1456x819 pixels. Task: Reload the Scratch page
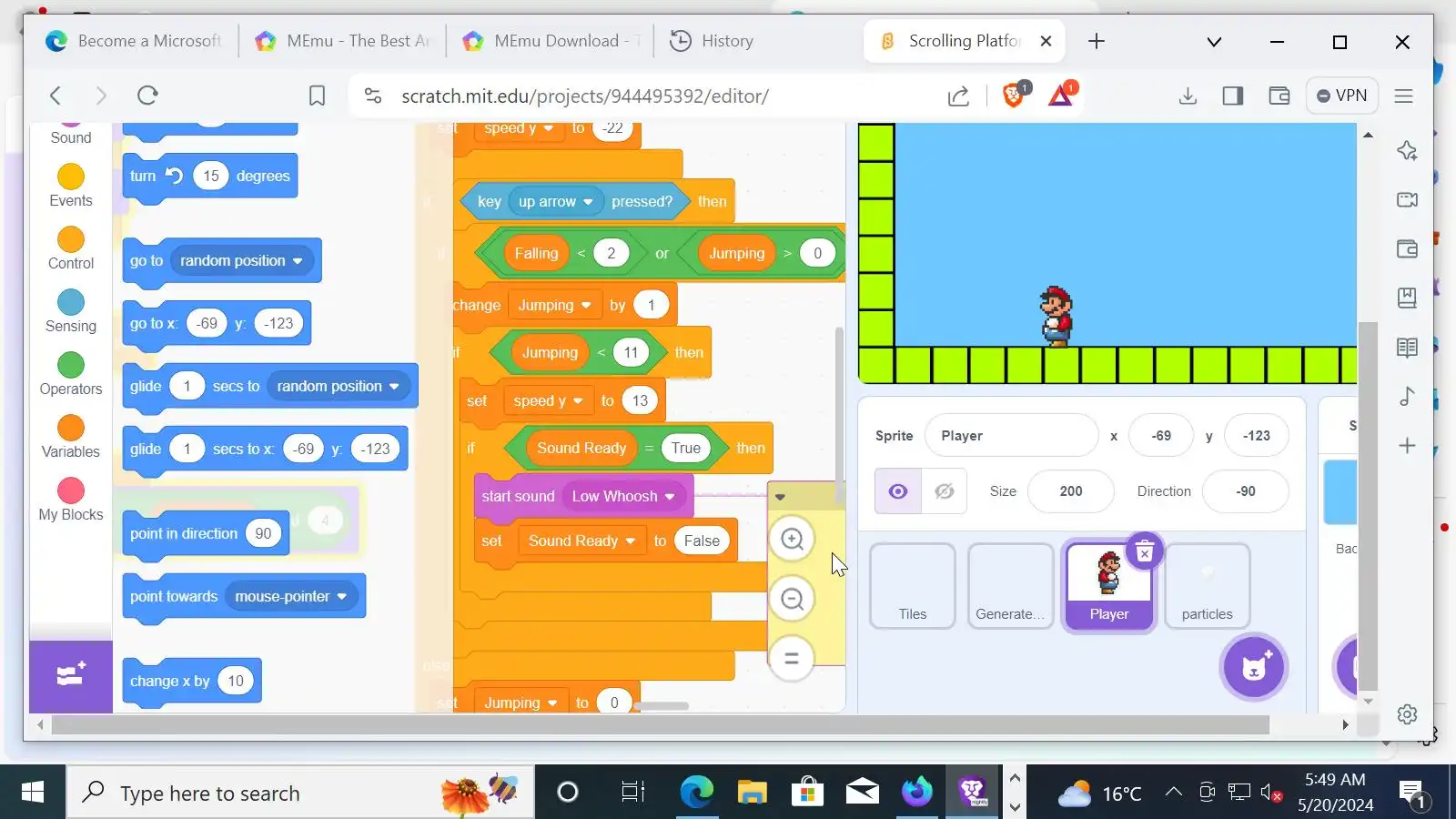pyautogui.click(x=147, y=96)
